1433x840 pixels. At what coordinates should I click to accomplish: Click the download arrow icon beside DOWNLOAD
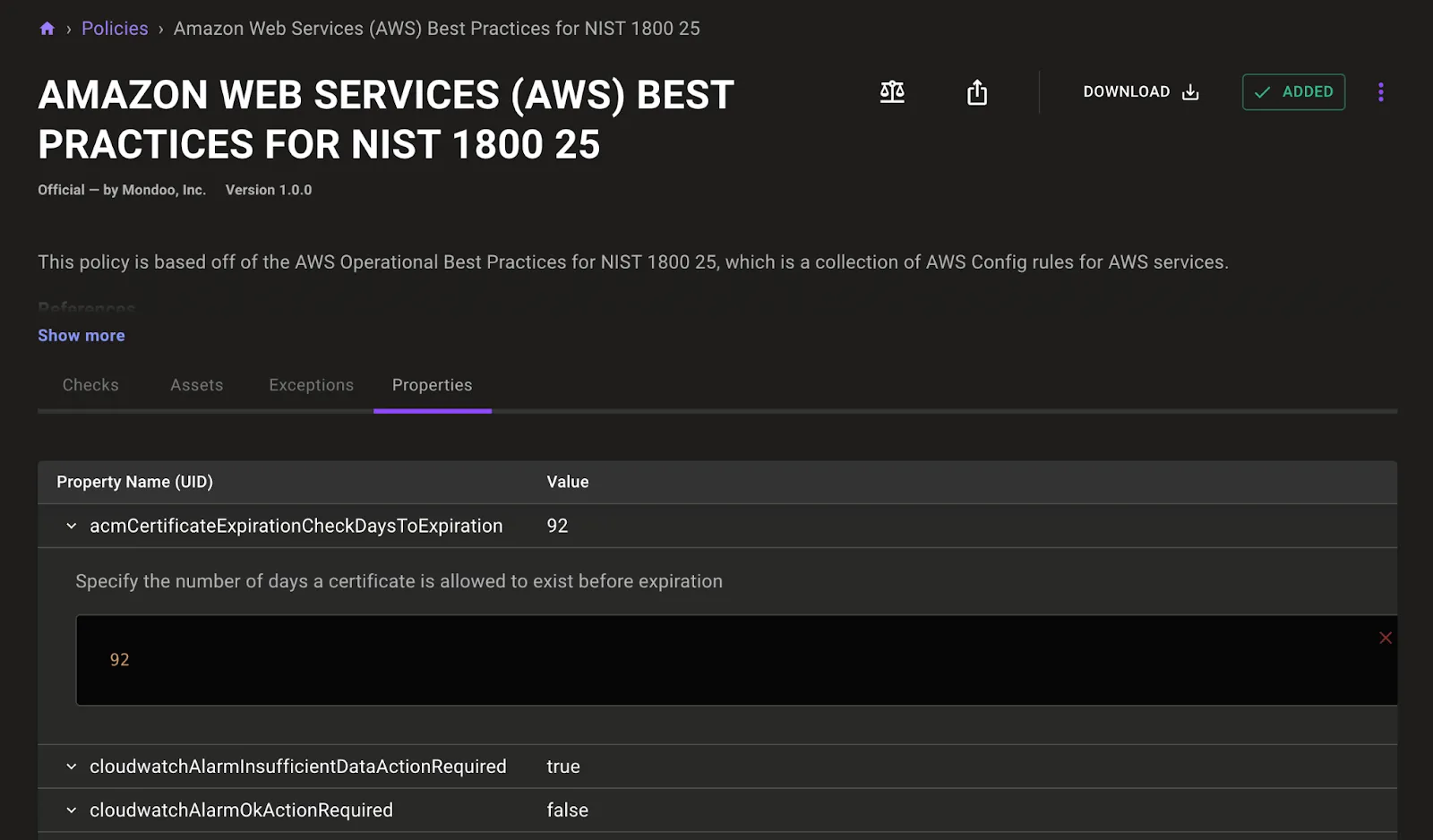pos(1190,92)
